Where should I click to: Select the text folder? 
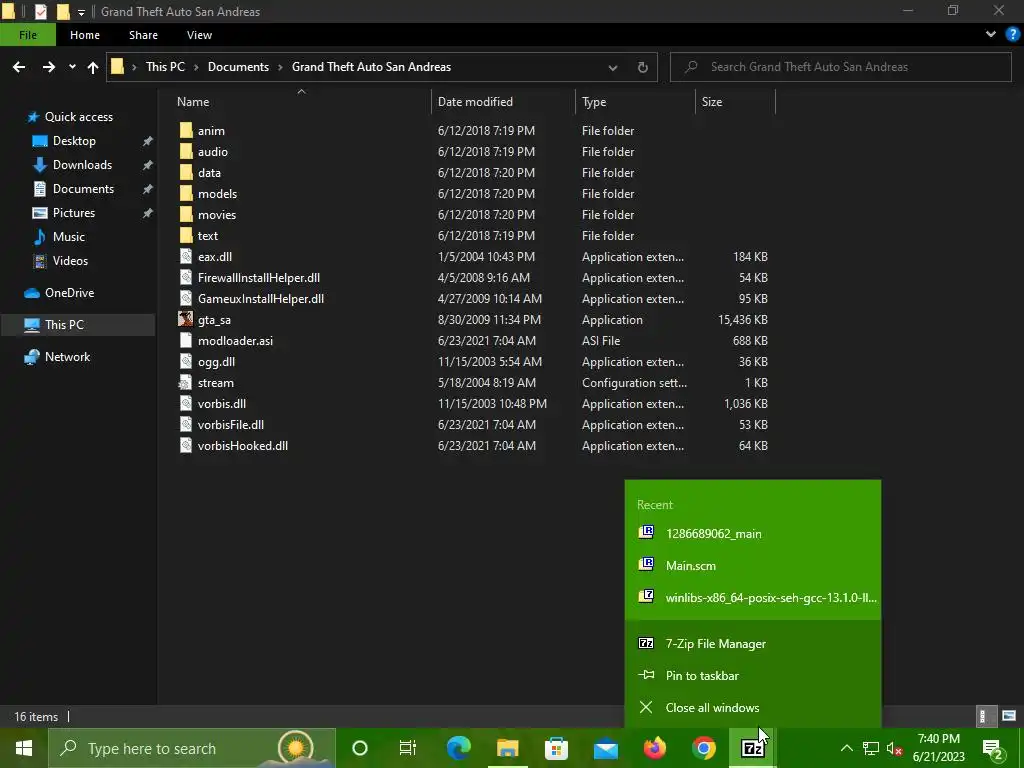click(x=208, y=235)
